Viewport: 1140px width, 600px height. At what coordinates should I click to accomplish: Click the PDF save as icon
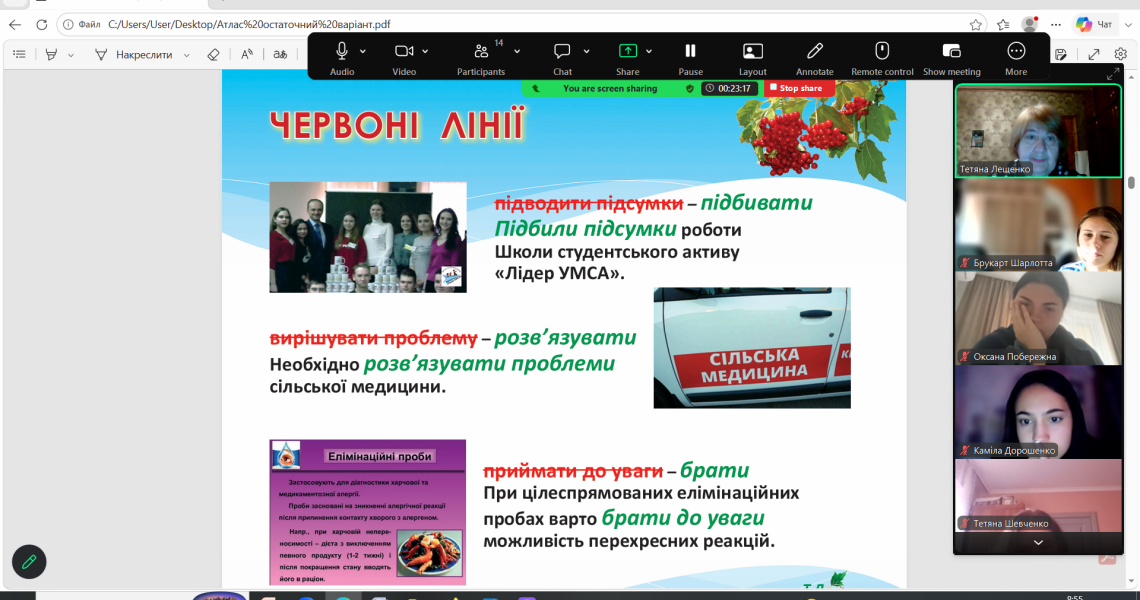(x=1061, y=54)
